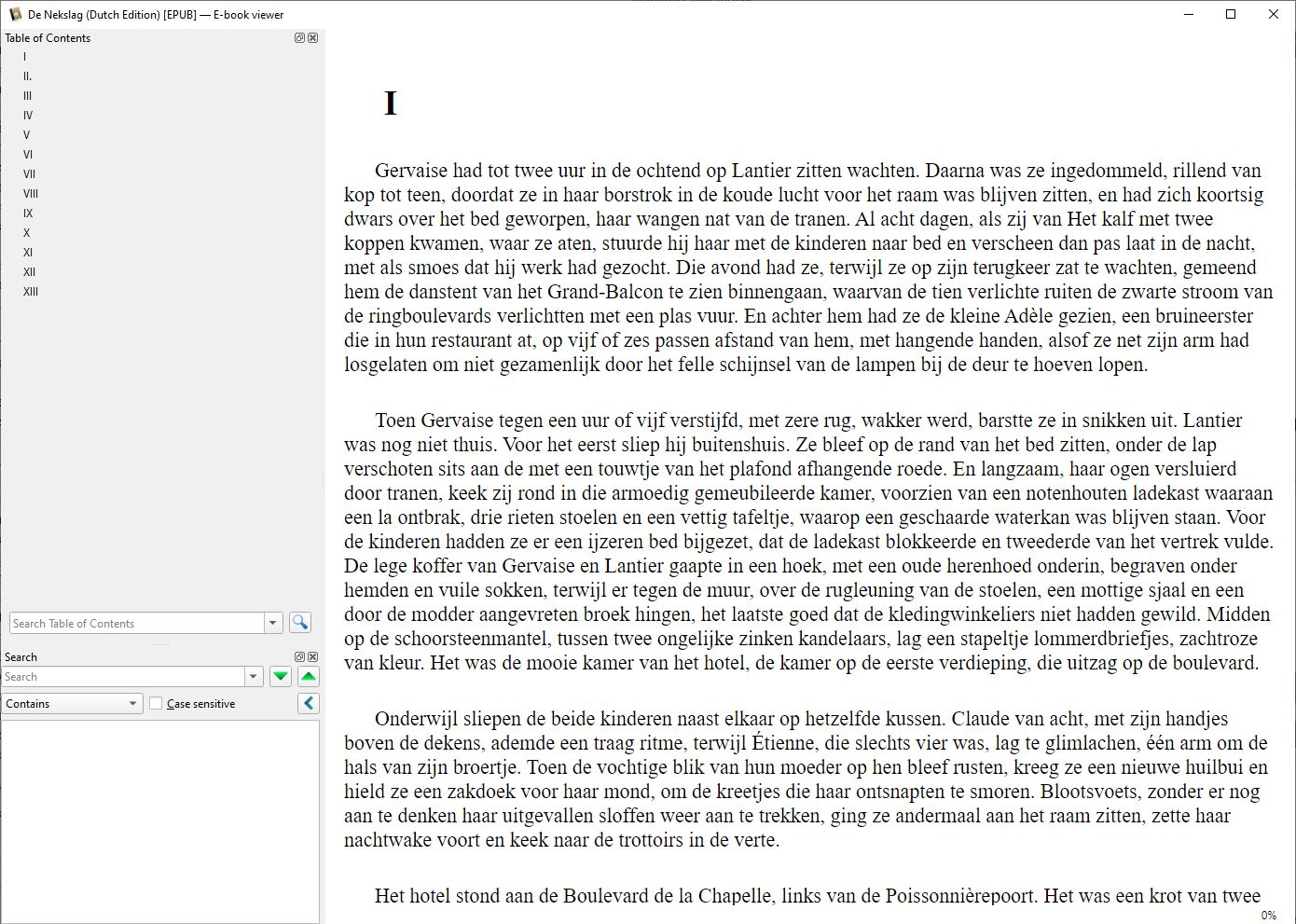Click the paragraph starting "Gervaise had tot twee uur"
This screenshot has height=924, width=1296.
(808, 268)
